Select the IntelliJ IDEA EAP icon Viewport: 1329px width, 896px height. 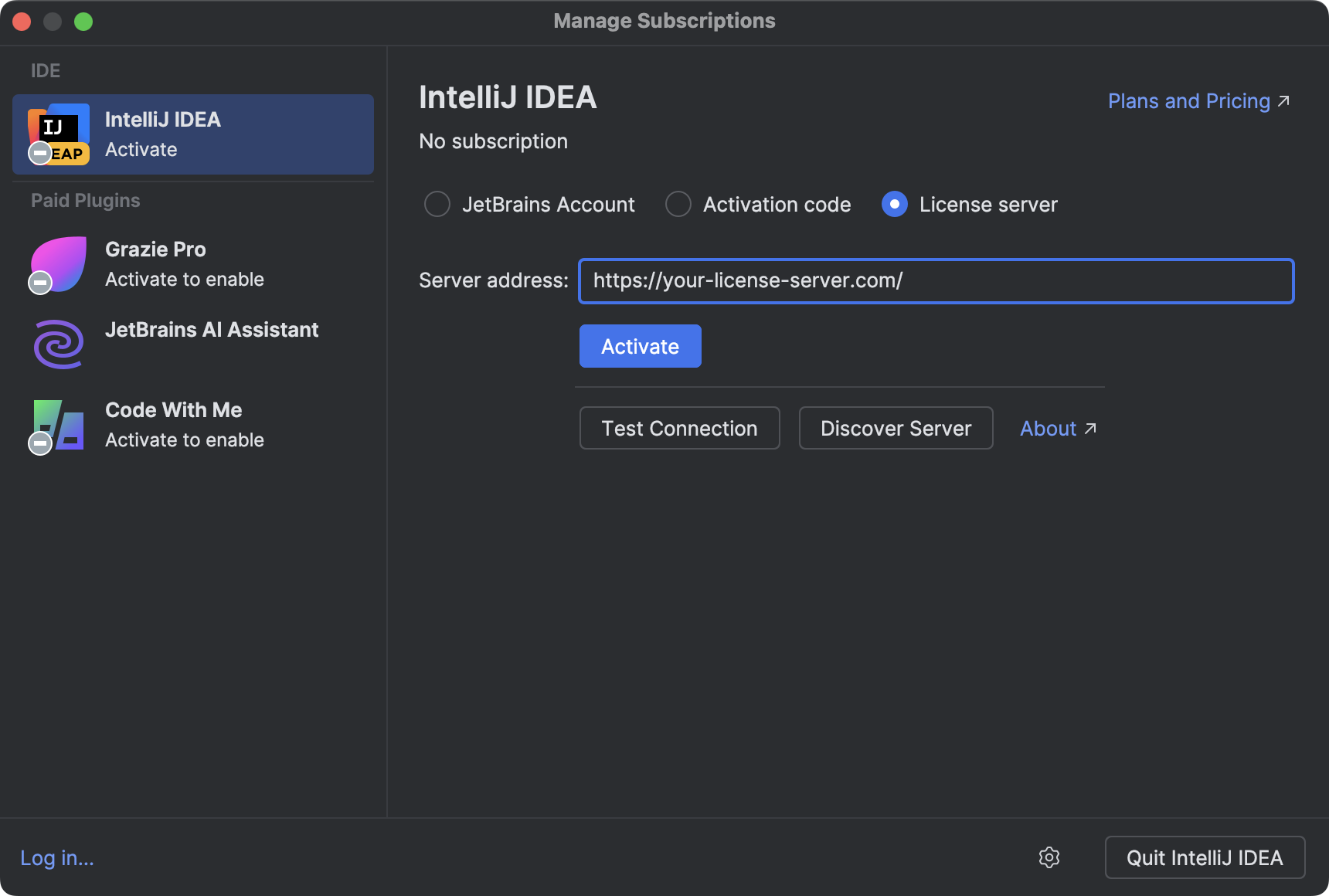58,133
